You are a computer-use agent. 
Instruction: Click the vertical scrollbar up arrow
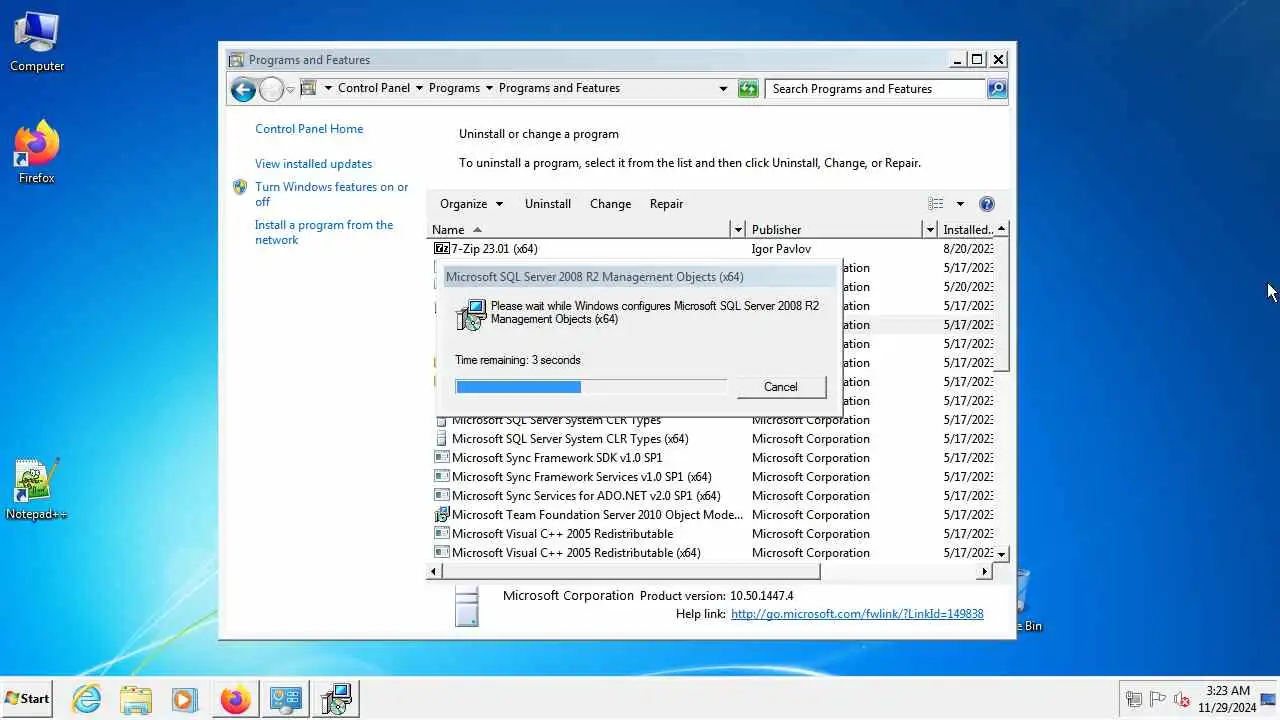[x=1002, y=229]
